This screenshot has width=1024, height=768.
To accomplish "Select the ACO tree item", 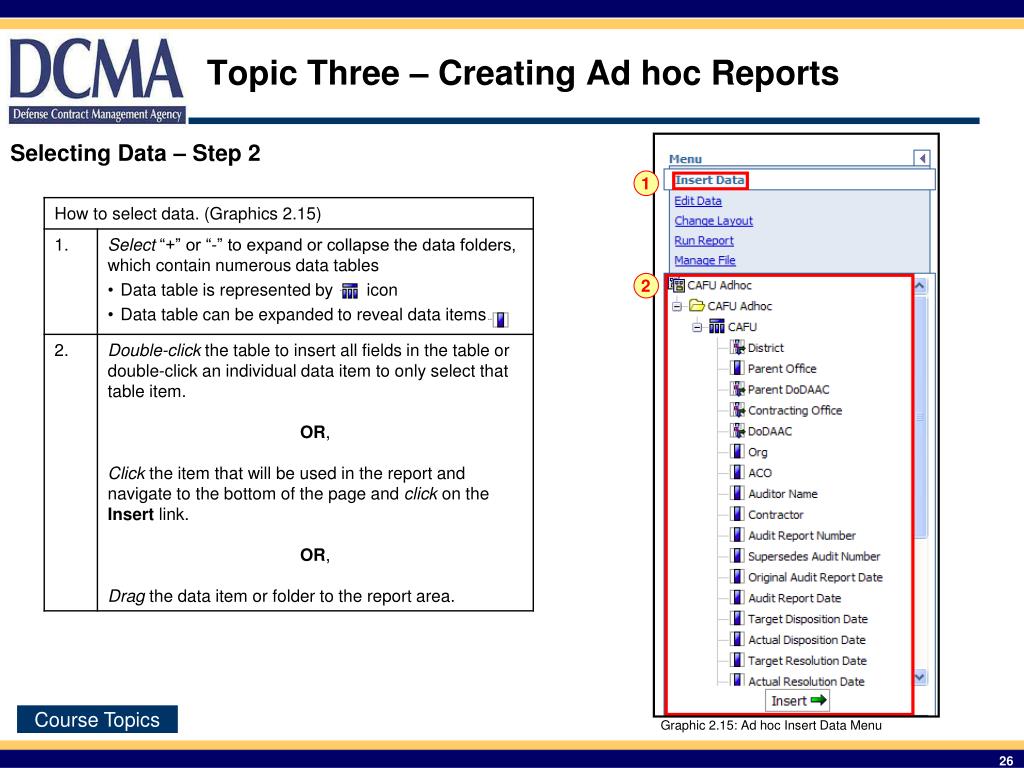I will coord(760,473).
